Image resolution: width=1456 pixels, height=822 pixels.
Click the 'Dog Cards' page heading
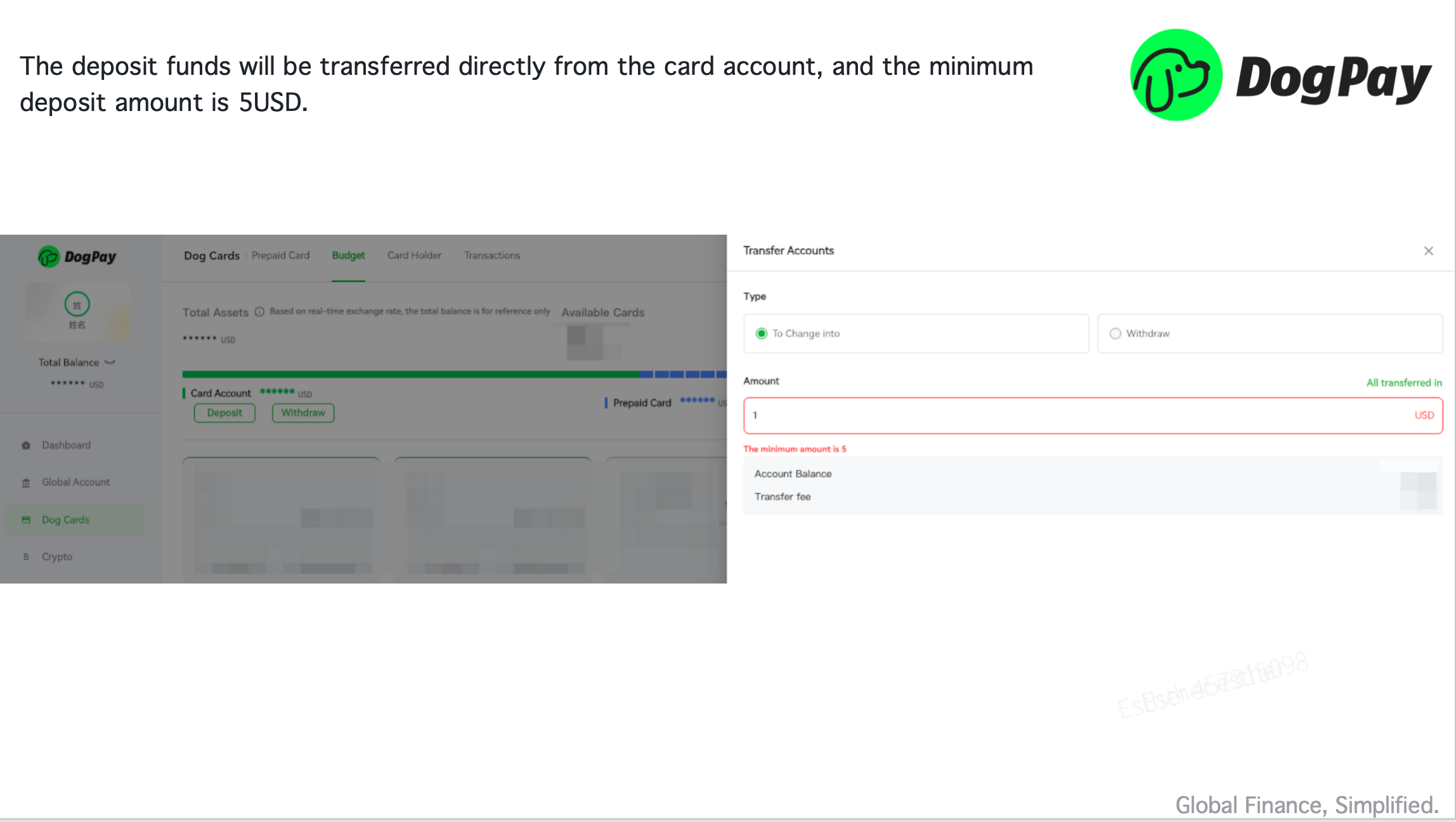[x=212, y=256]
